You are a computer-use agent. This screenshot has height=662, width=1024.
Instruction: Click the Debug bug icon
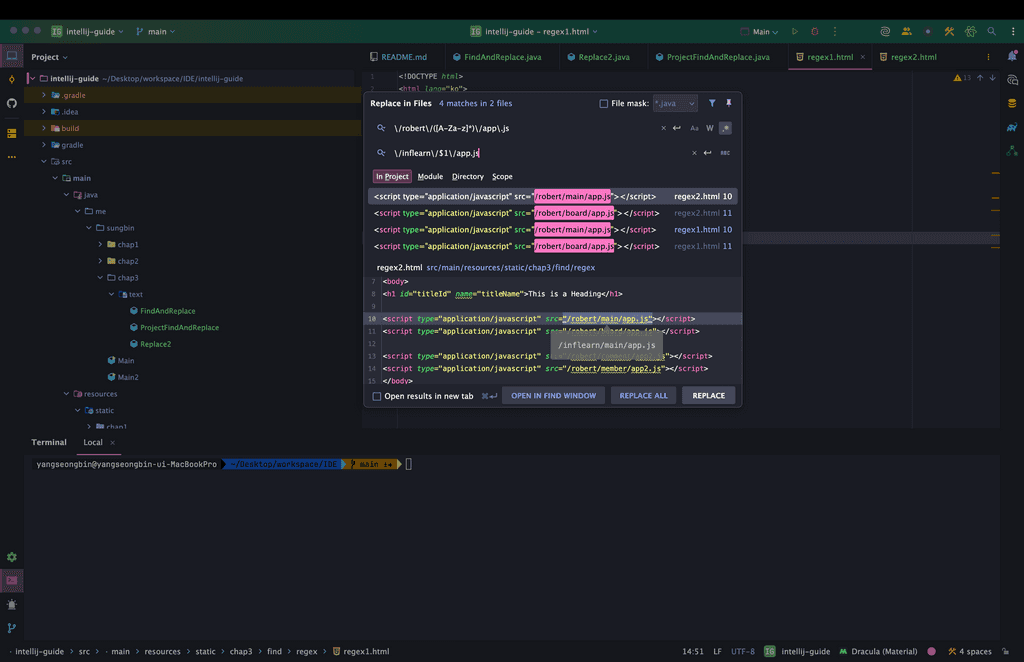click(x=815, y=32)
